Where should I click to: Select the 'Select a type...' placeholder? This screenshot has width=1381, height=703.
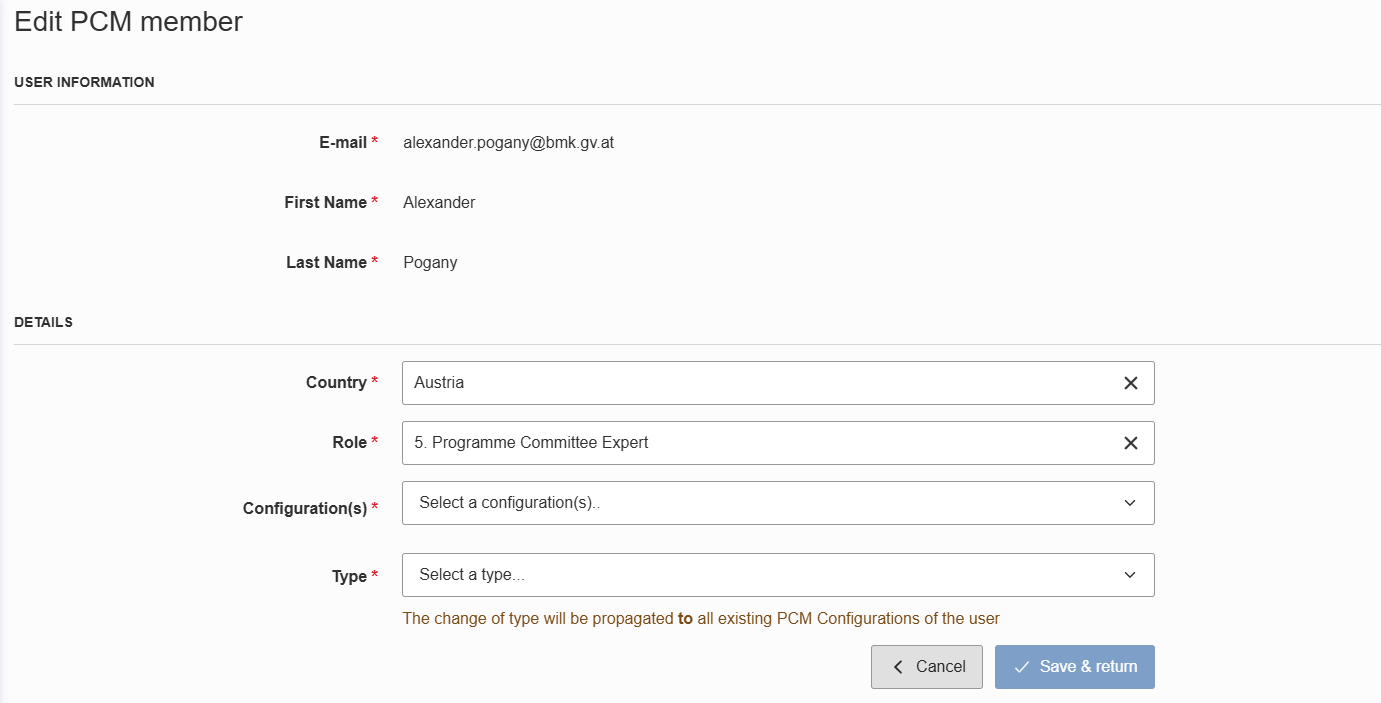(472, 575)
